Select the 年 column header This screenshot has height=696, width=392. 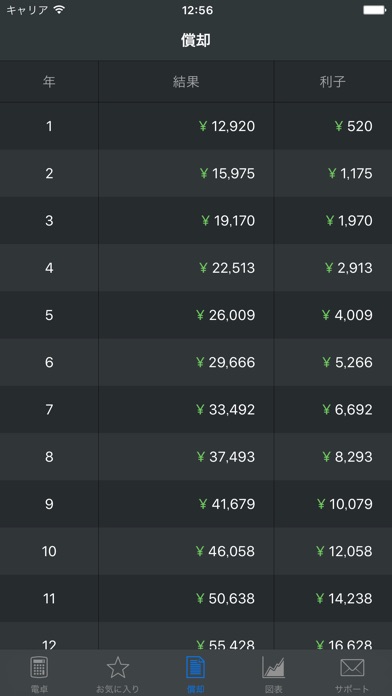tap(49, 82)
